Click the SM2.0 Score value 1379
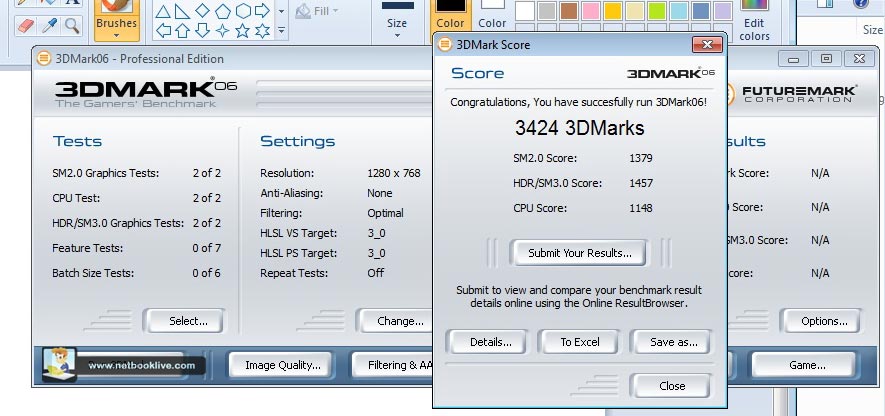This screenshot has height=416, width=885. (641, 158)
